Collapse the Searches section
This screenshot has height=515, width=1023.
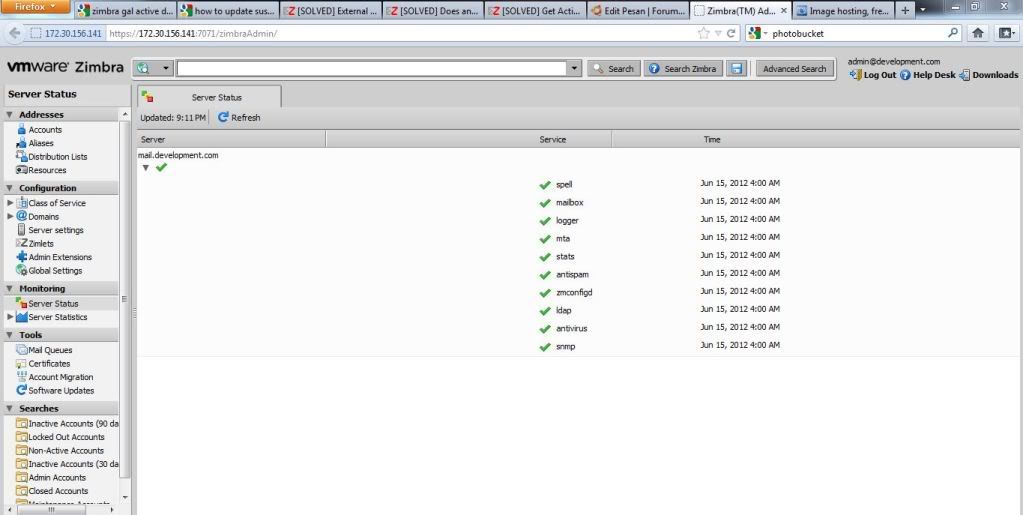click(10, 409)
